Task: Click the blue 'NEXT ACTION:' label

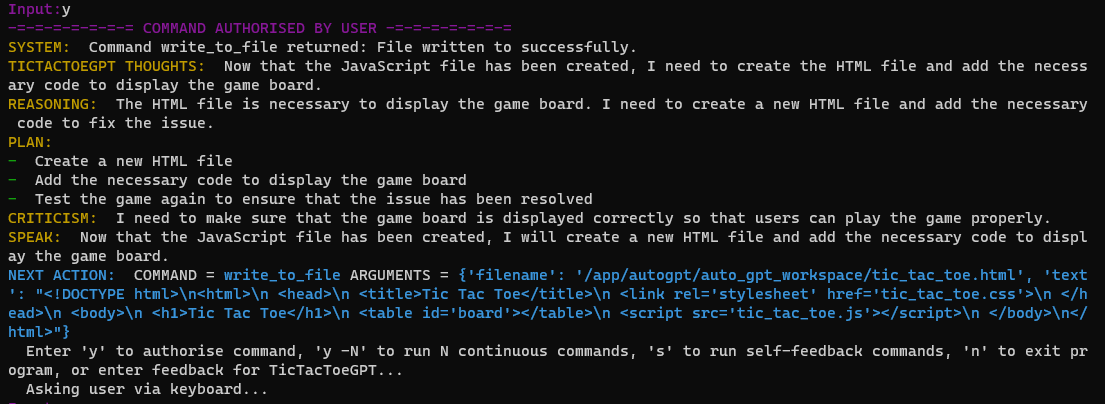Action: (61, 275)
